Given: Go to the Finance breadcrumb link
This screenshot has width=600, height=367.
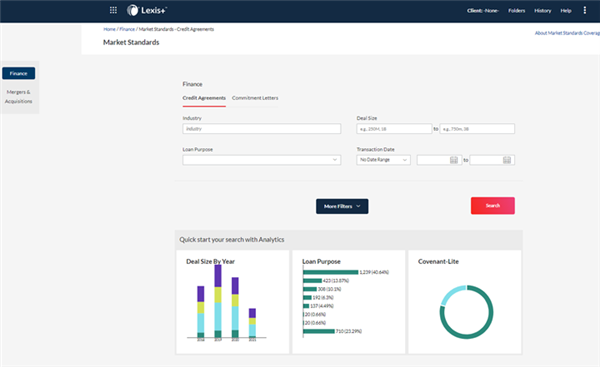Looking at the screenshot, I should [x=127, y=29].
